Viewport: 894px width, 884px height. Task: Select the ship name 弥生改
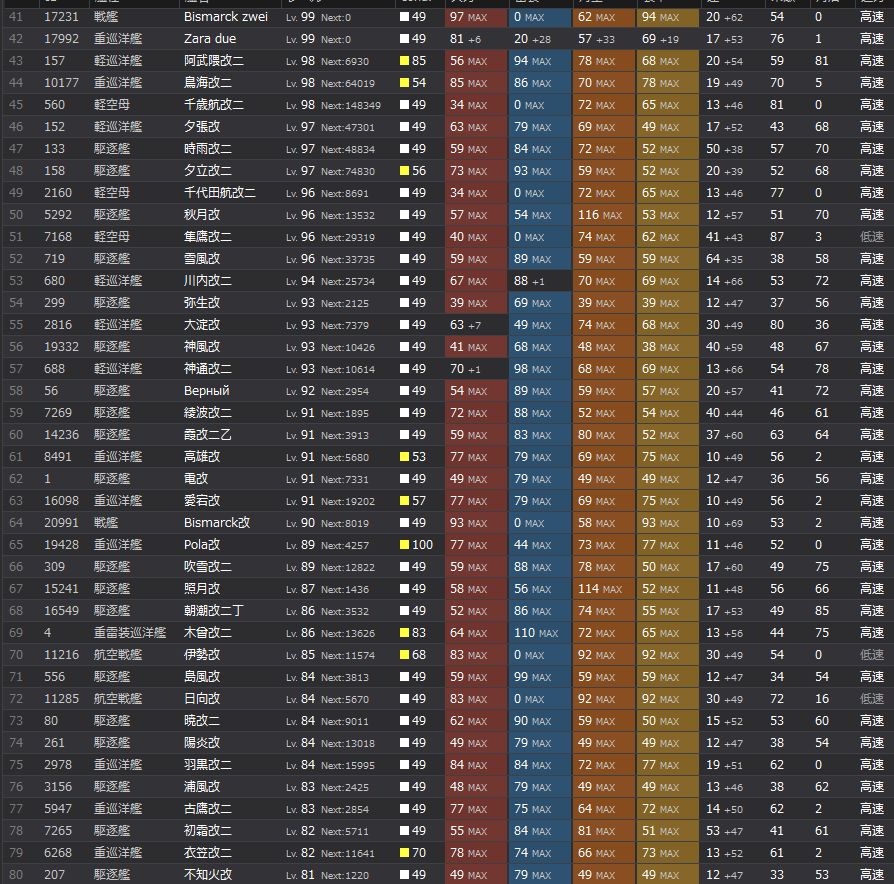(202, 303)
